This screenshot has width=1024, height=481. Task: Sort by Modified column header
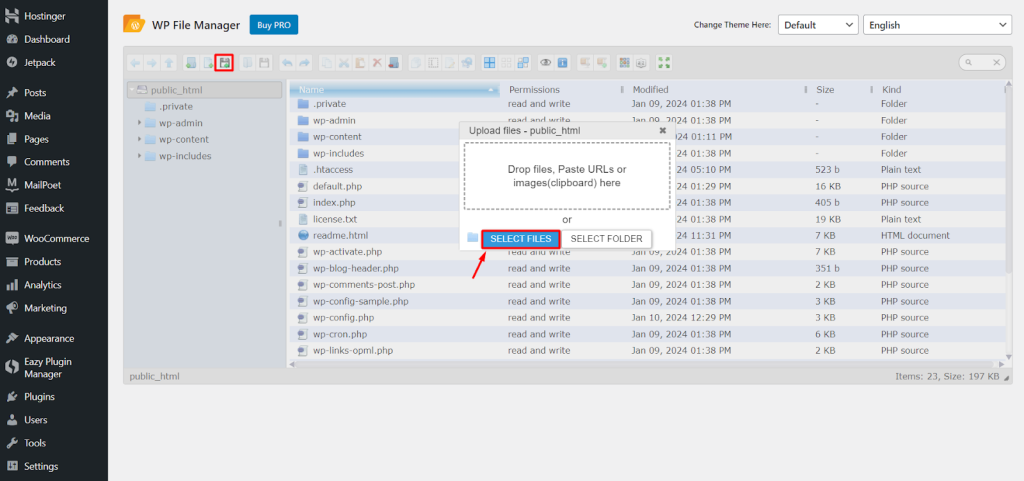(717, 89)
